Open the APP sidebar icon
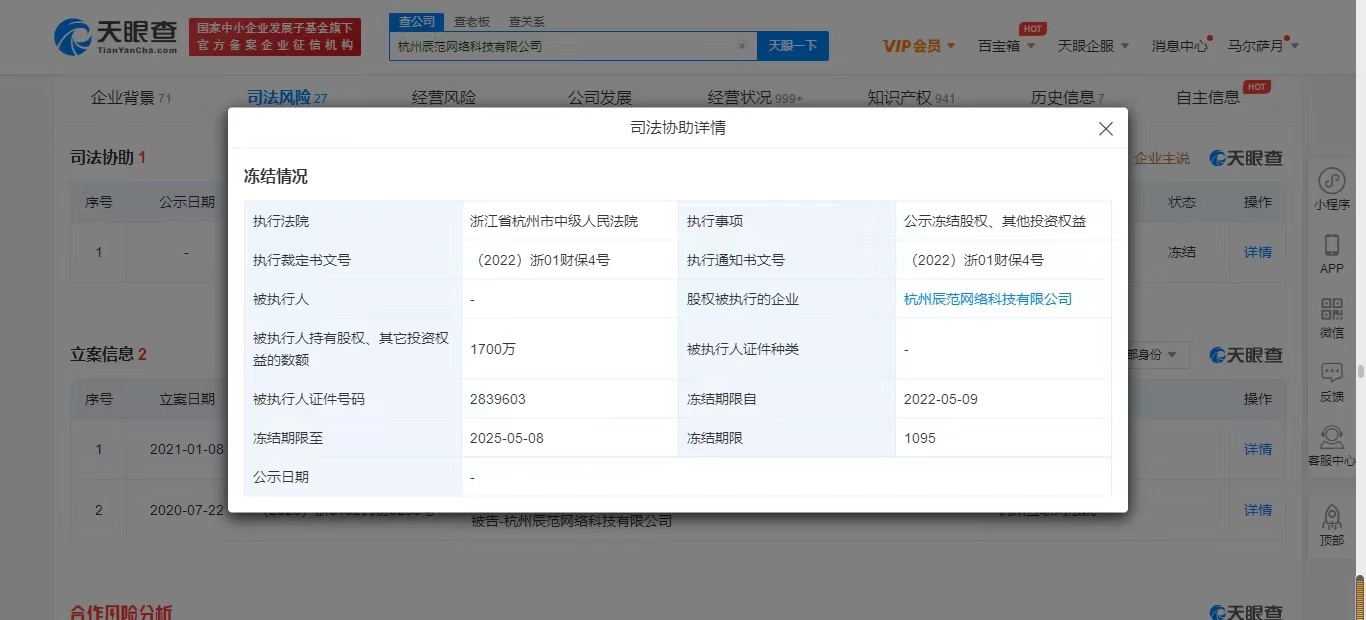The width and height of the screenshot is (1366, 620). [x=1331, y=254]
